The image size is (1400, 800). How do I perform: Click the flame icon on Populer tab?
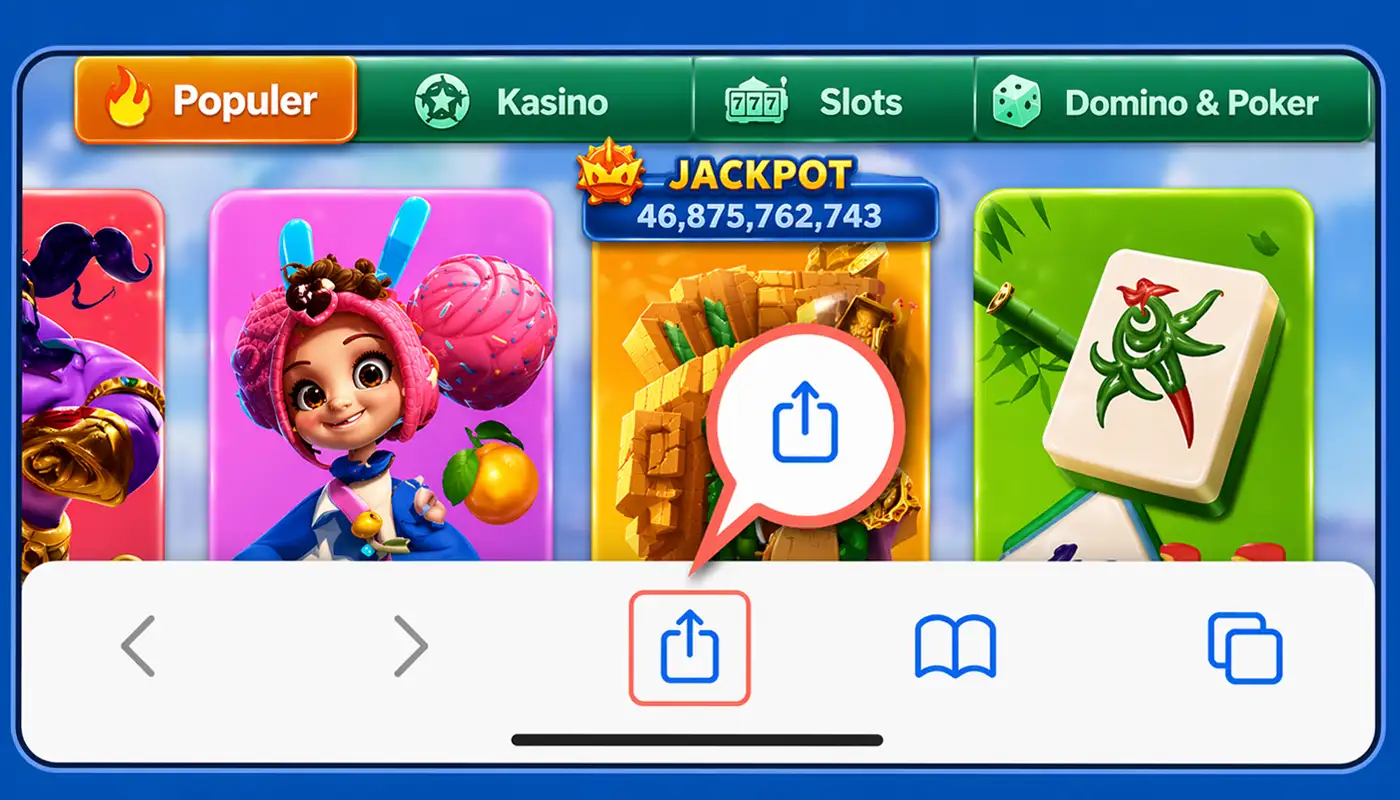point(129,100)
